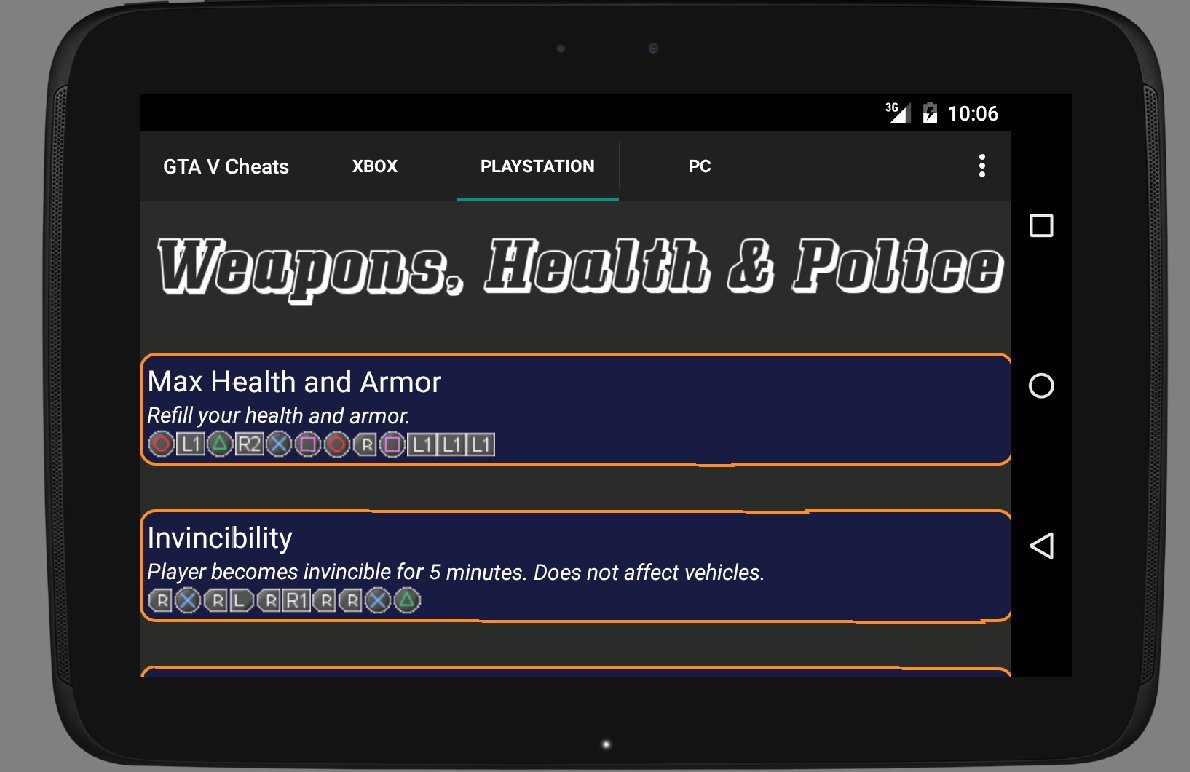Switch to the XBOX tab
Image resolution: width=1190 pixels, height=772 pixels.
[375, 166]
